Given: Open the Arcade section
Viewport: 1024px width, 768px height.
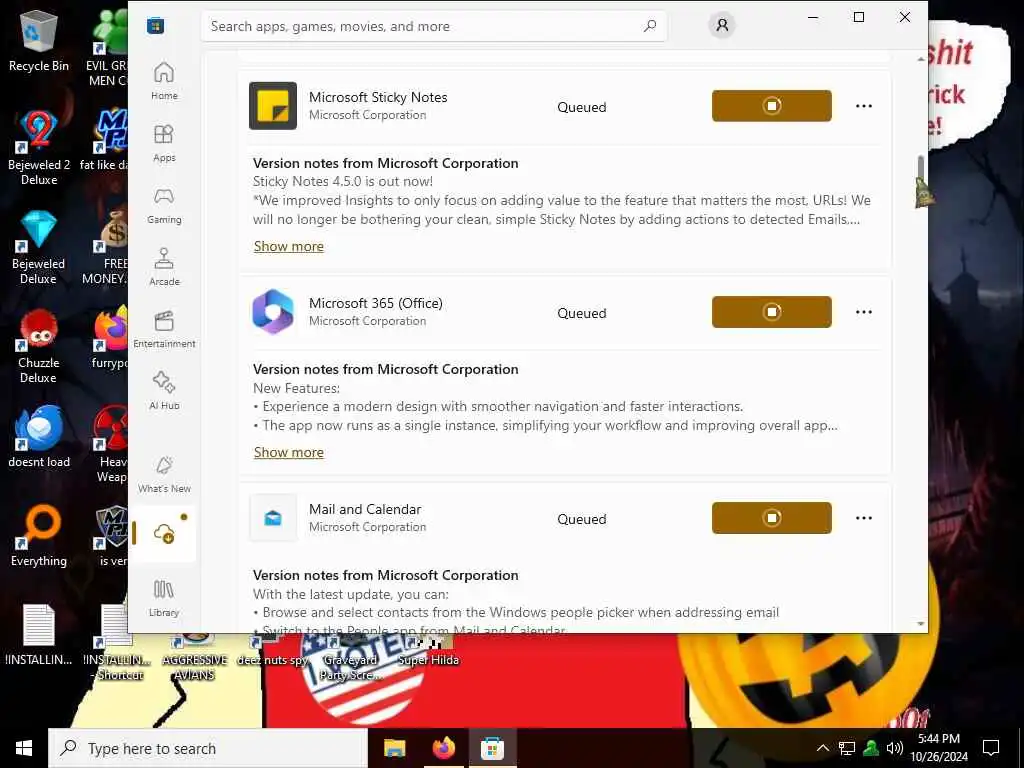Looking at the screenshot, I should (164, 267).
